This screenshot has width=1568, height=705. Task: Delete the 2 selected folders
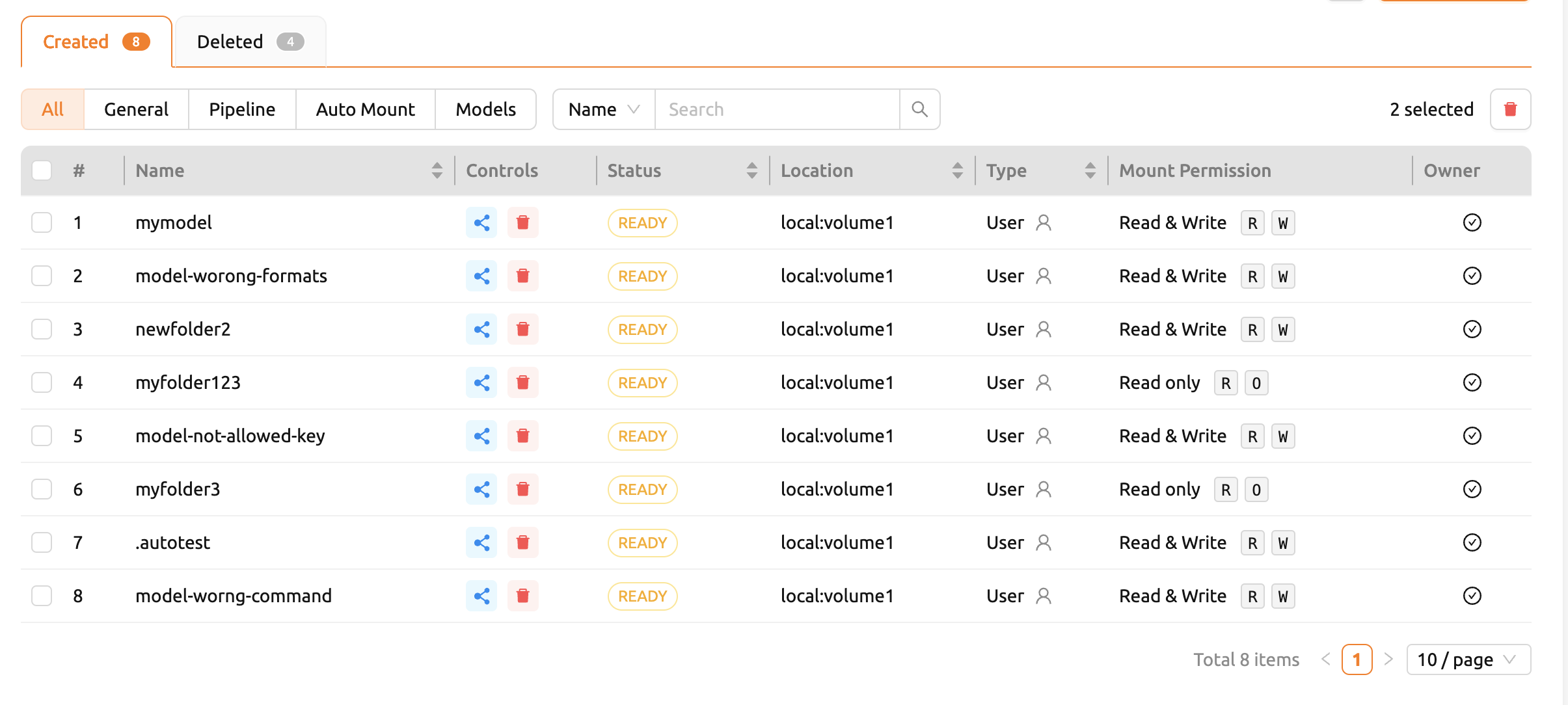[x=1511, y=109]
